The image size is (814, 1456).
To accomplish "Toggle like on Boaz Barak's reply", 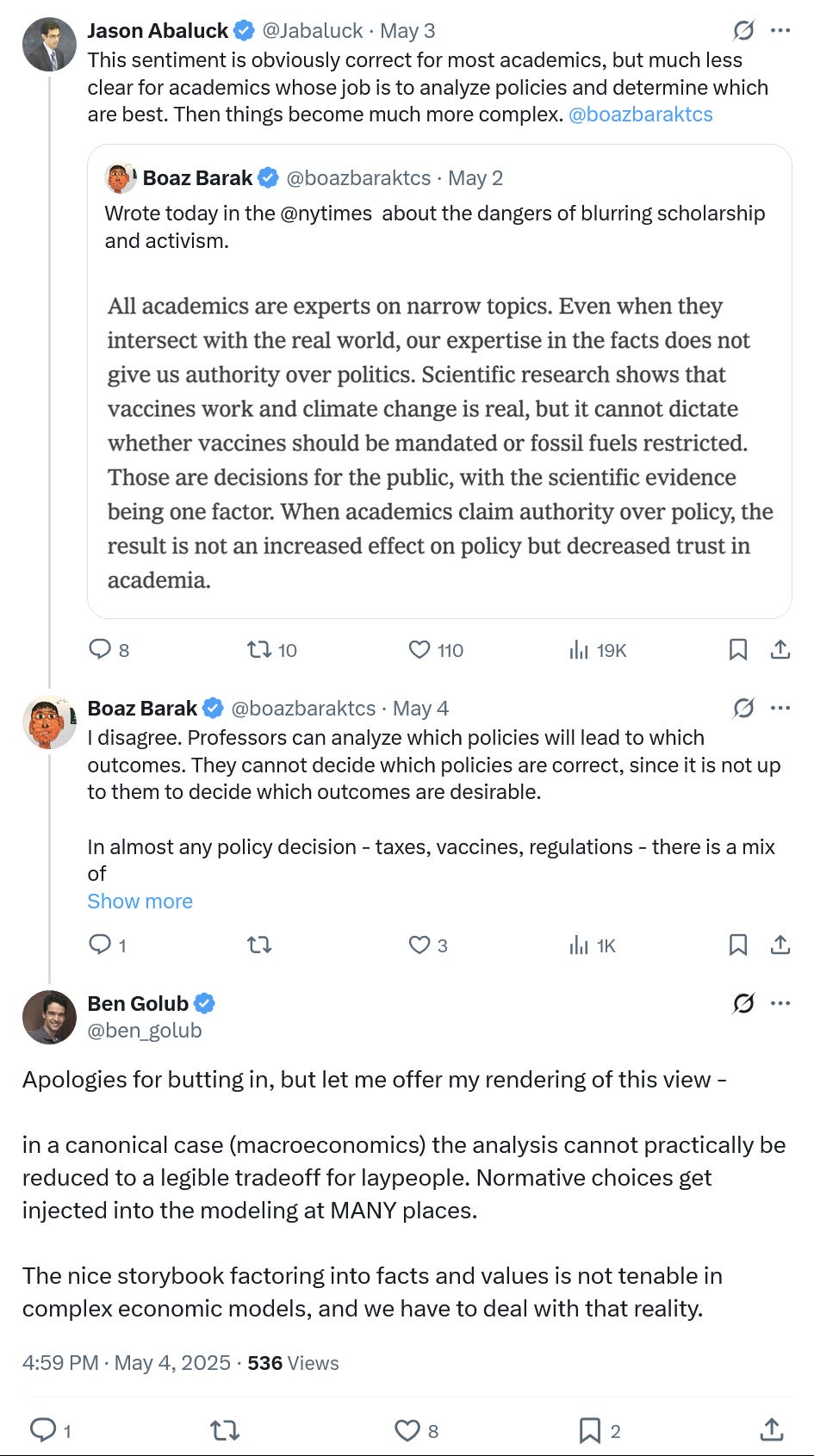I will pos(419,945).
